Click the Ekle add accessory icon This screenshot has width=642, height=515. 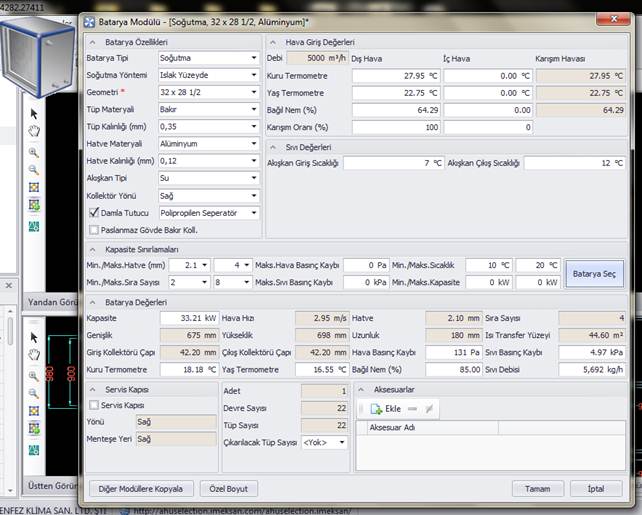coord(376,409)
